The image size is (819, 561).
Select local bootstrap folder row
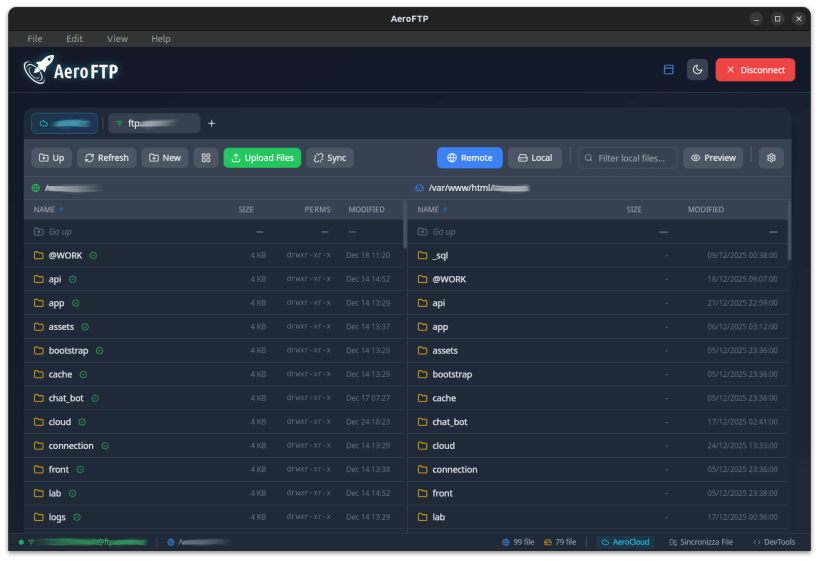coord(598,375)
